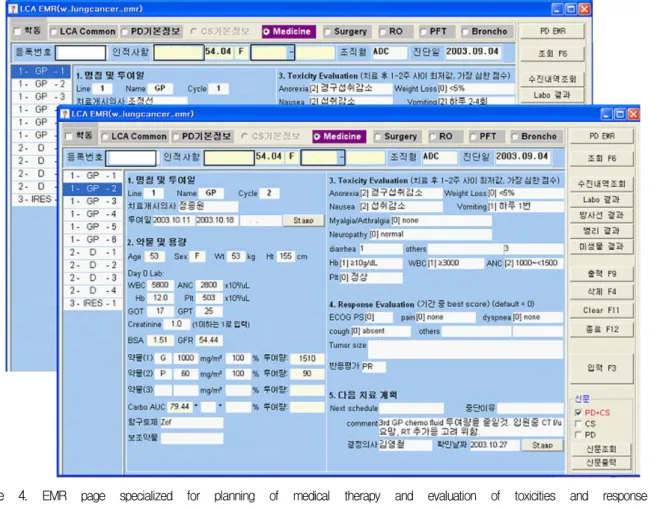Select Surgery radio in the back window
657x509 pixels.
coord(327,32)
